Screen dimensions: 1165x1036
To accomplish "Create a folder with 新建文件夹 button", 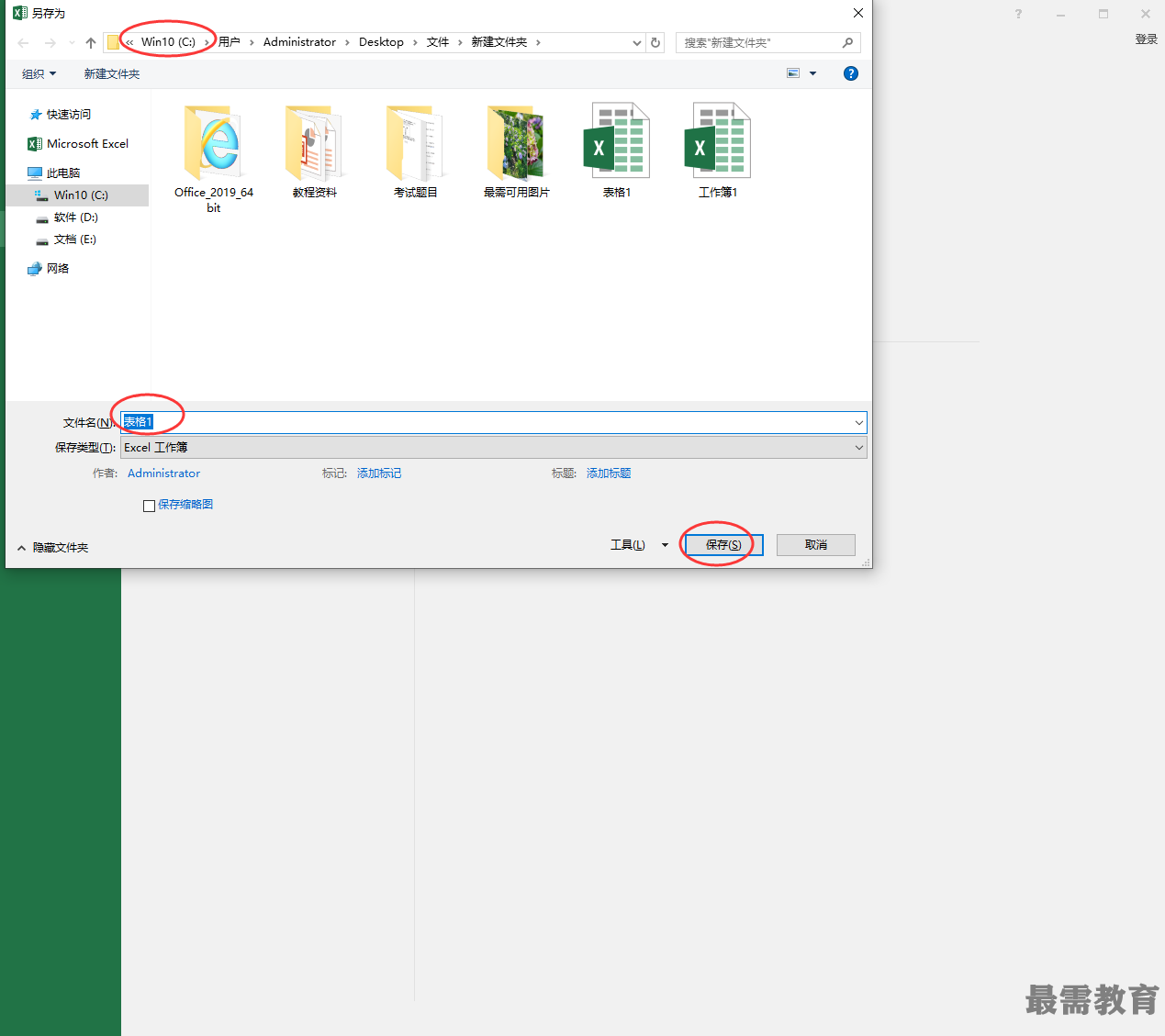I will (x=112, y=74).
